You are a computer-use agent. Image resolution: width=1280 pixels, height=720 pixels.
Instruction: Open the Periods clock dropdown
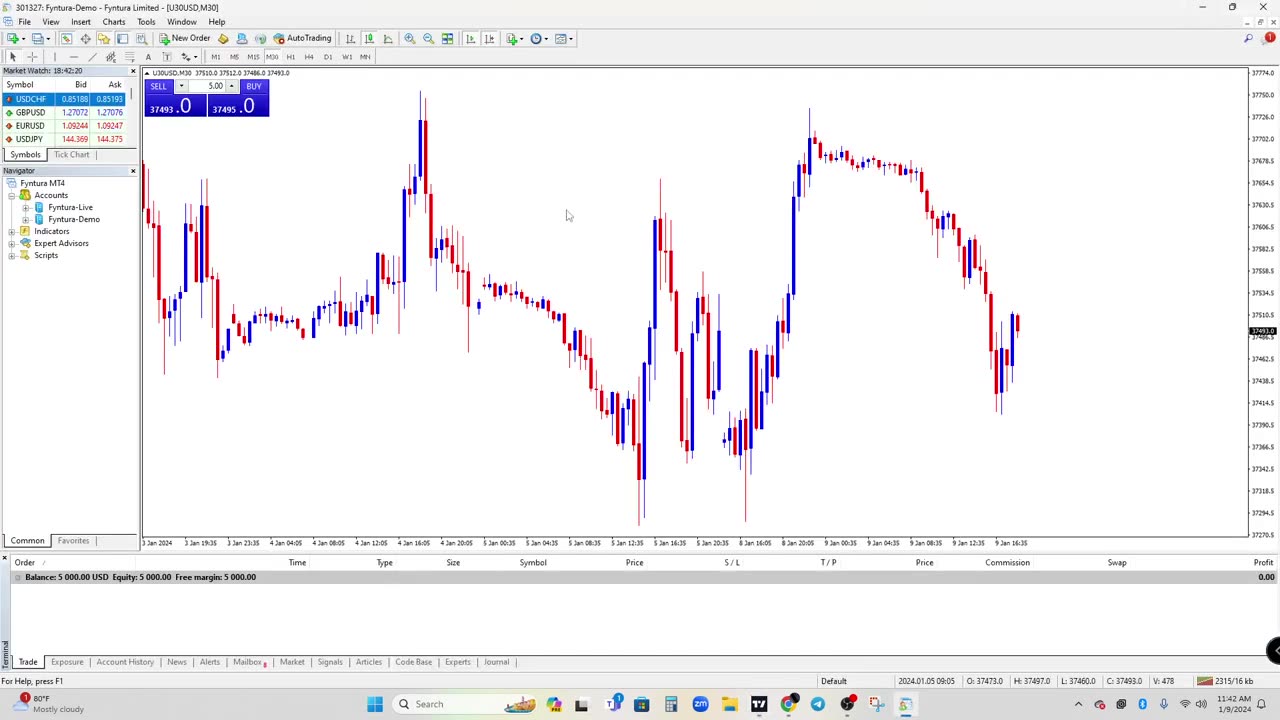[538, 38]
